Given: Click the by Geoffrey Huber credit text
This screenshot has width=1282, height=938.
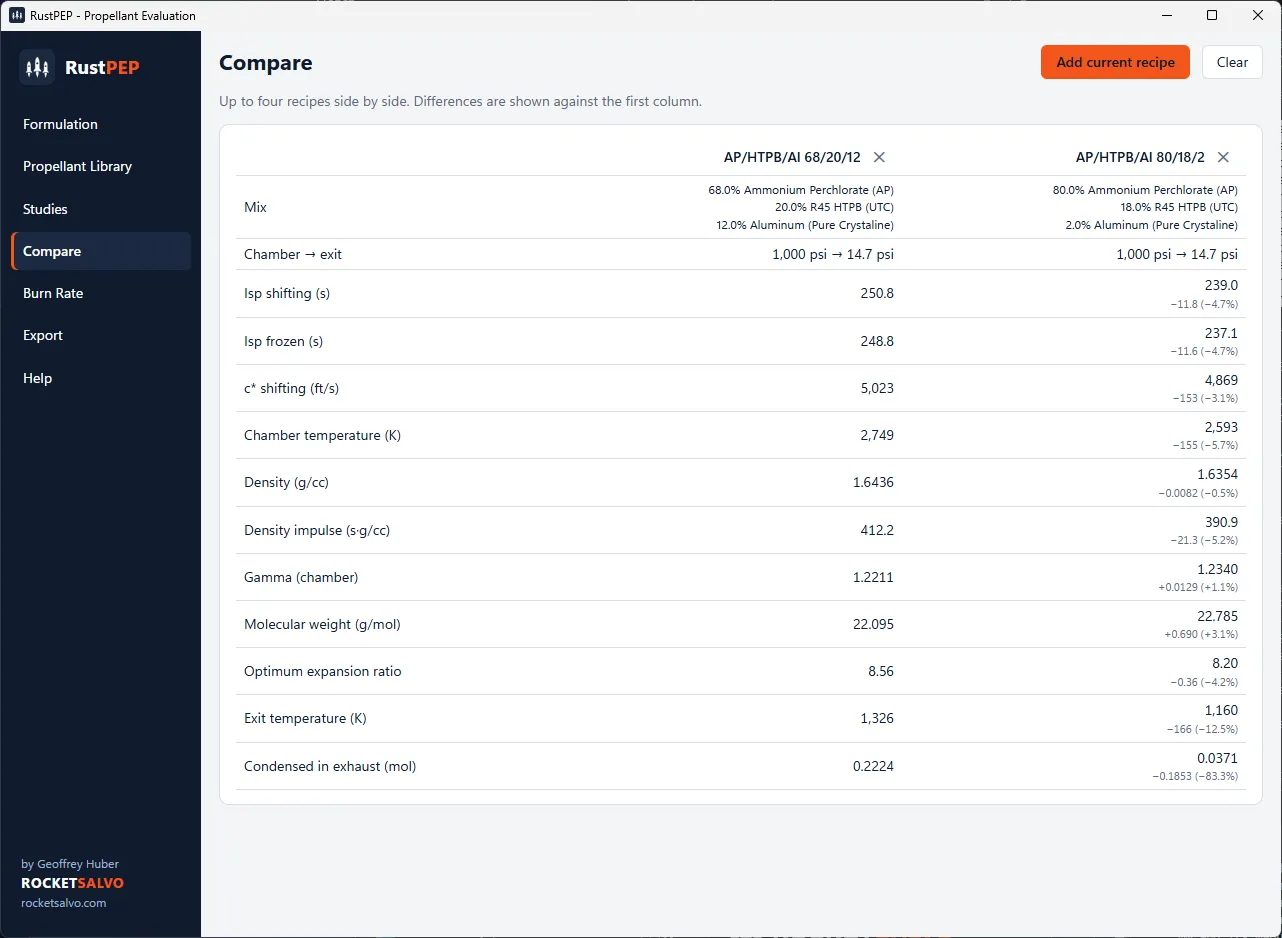Looking at the screenshot, I should [x=70, y=864].
